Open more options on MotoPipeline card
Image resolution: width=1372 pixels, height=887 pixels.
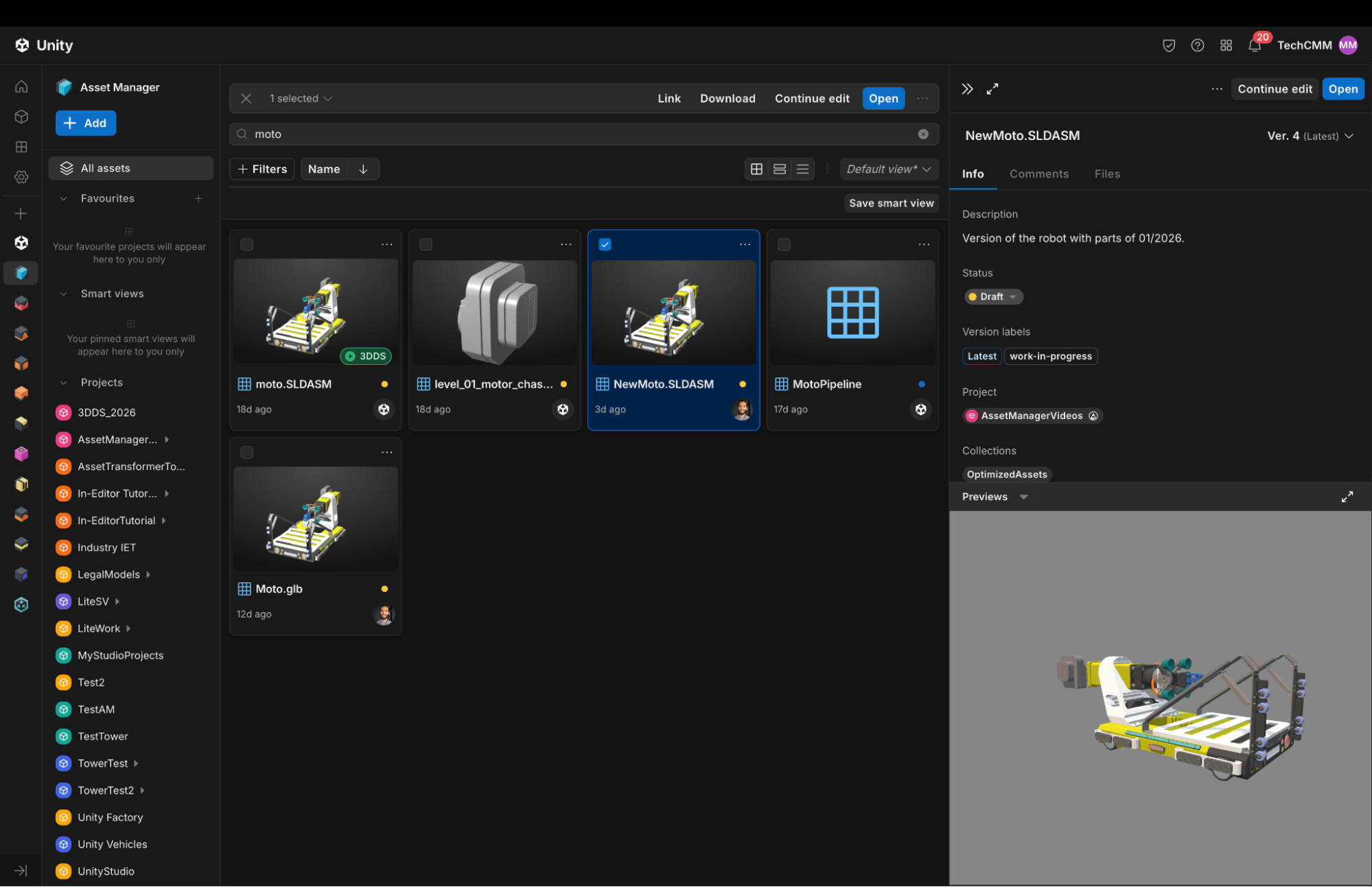point(925,245)
